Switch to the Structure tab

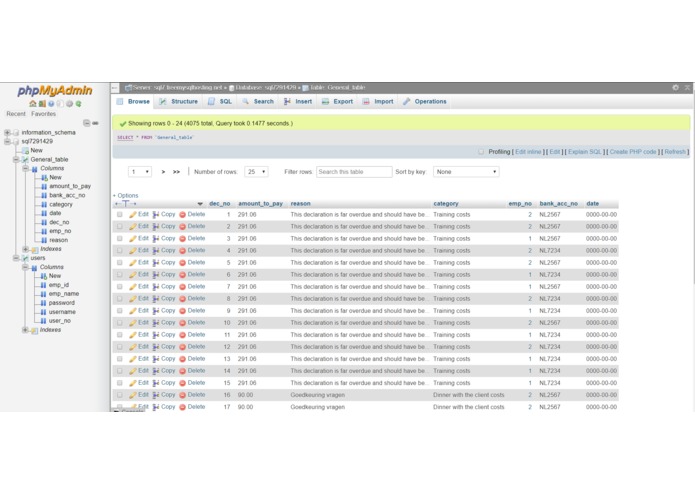coord(179,101)
